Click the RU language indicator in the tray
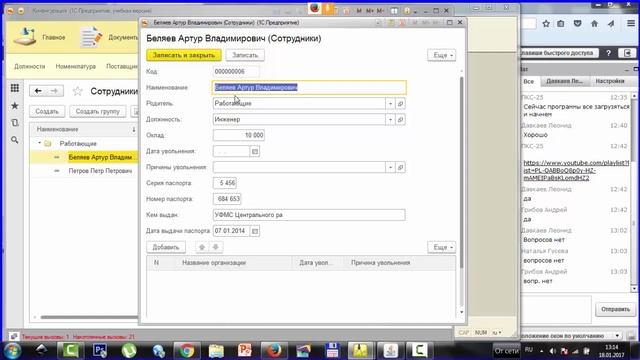Viewport: 640px width, 360px height. [529, 350]
